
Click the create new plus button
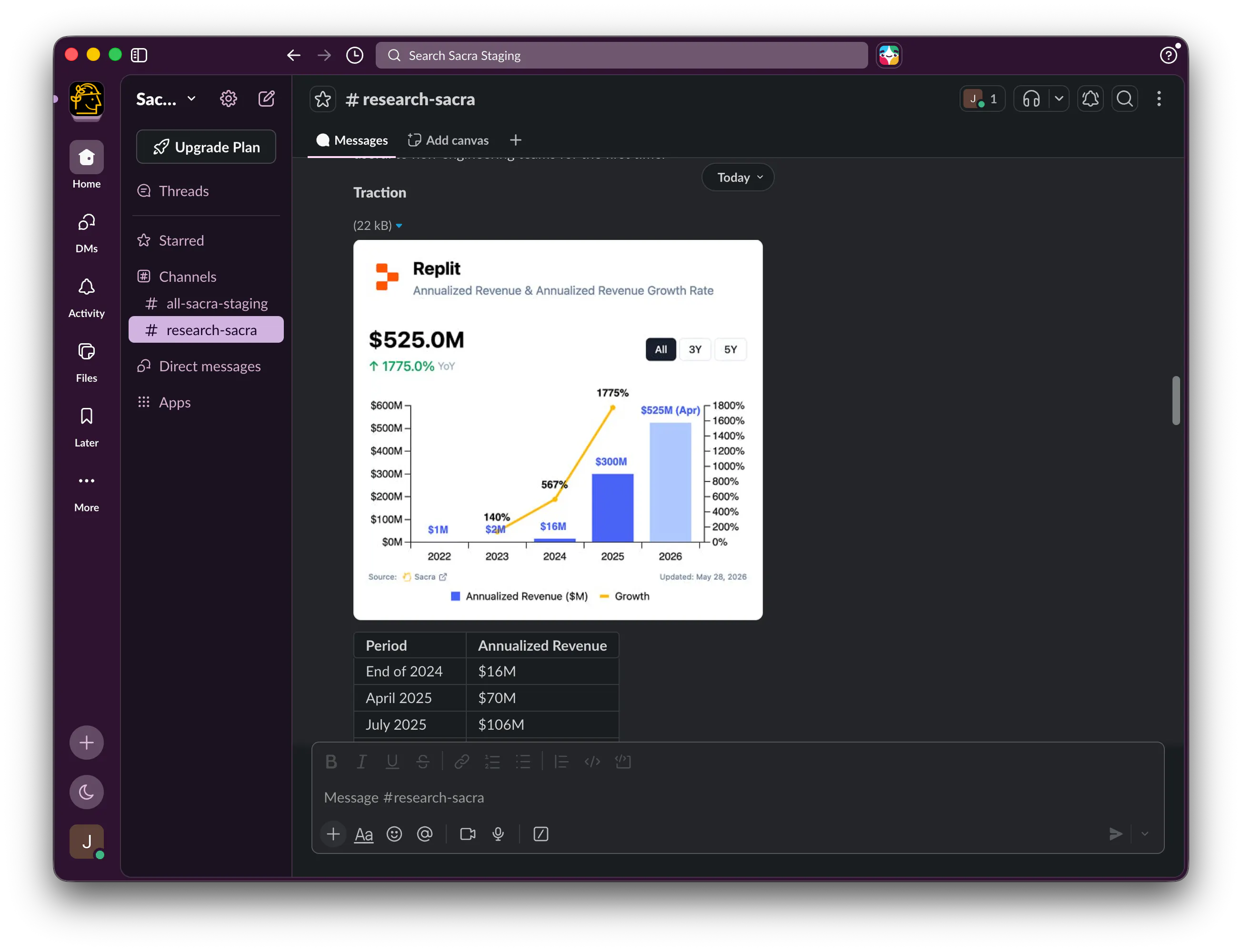click(86, 743)
